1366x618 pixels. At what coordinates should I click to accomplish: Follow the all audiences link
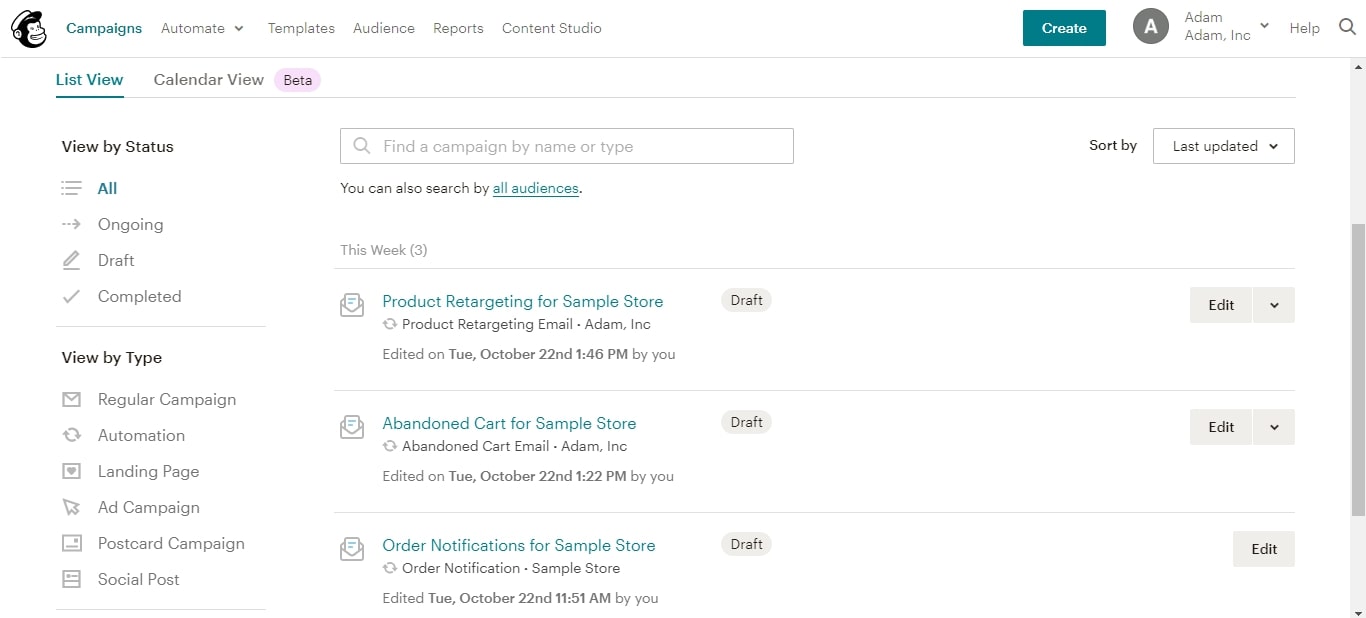[535, 188]
